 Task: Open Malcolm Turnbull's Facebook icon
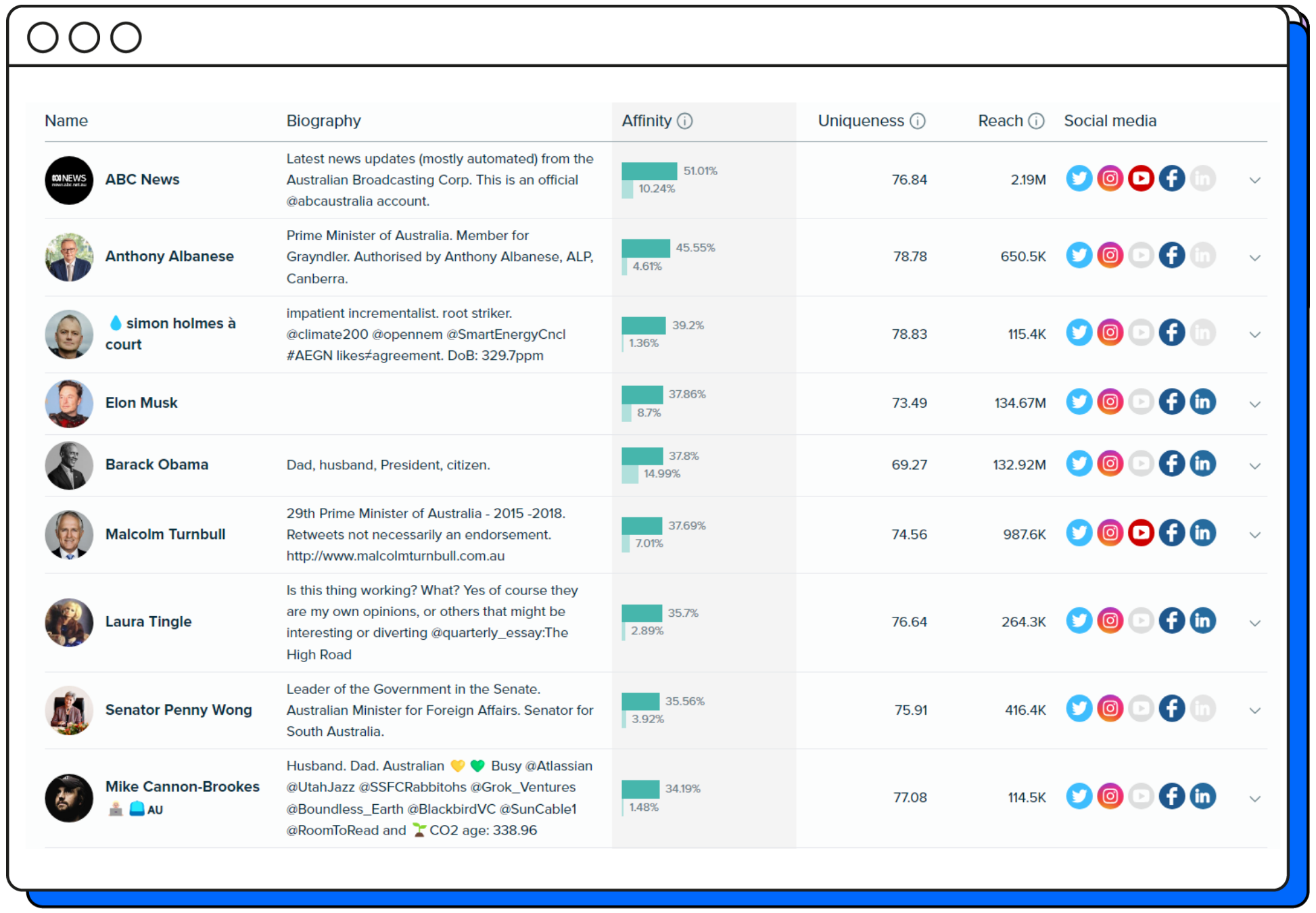point(1171,533)
